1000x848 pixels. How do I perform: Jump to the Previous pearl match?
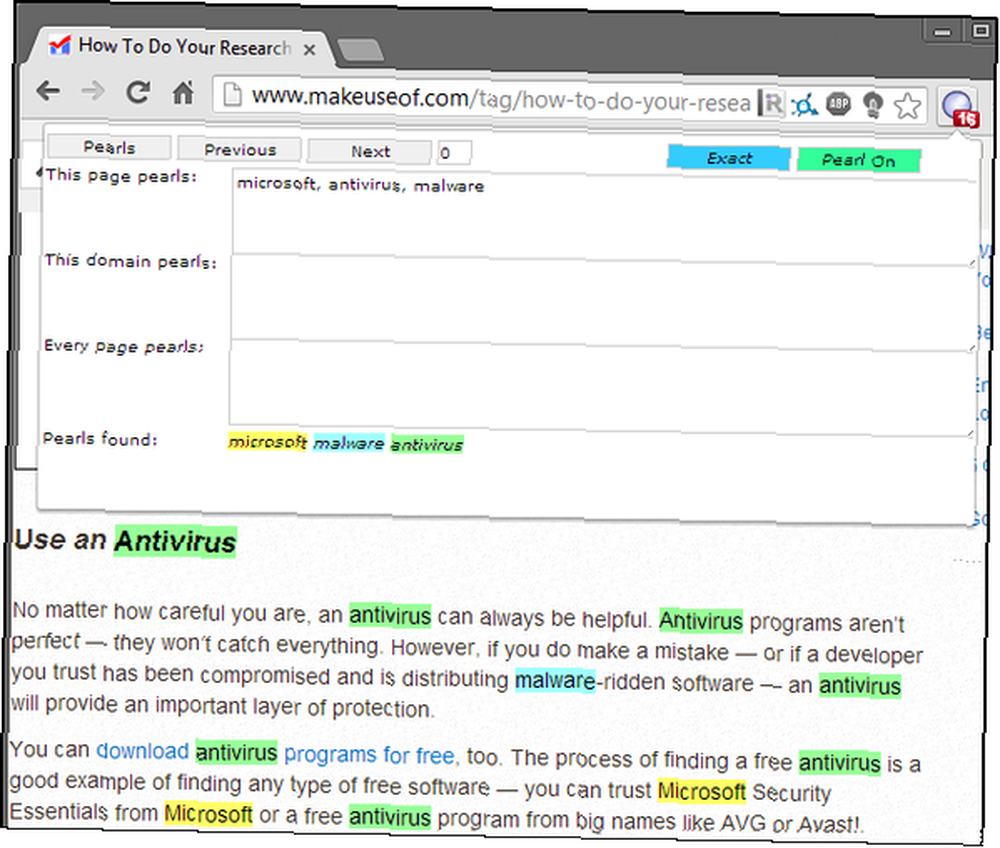pos(240,150)
